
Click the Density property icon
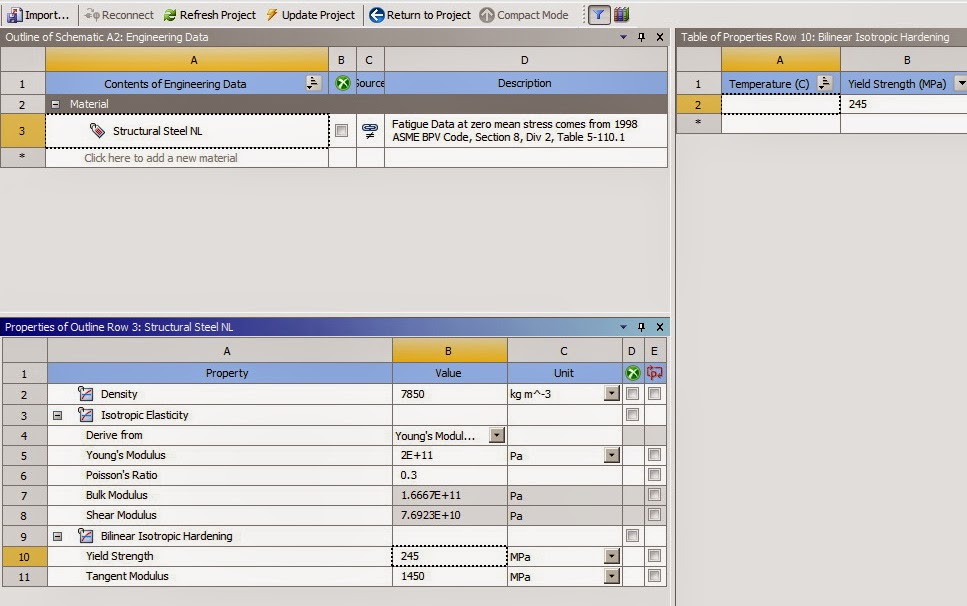[x=86, y=393]
